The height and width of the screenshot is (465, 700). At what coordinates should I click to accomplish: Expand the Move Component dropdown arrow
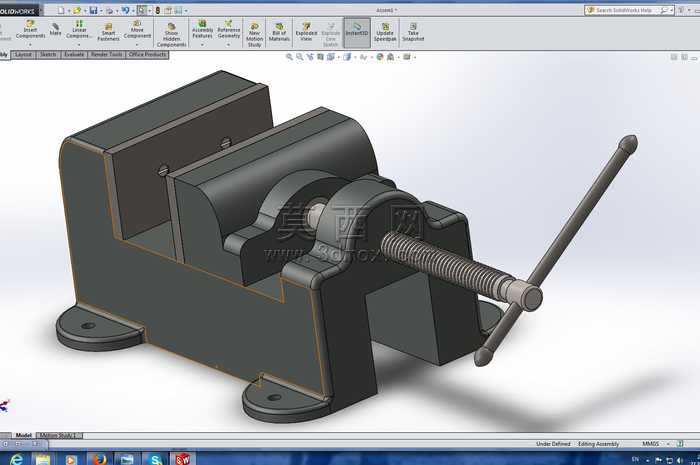click(137, 45)
